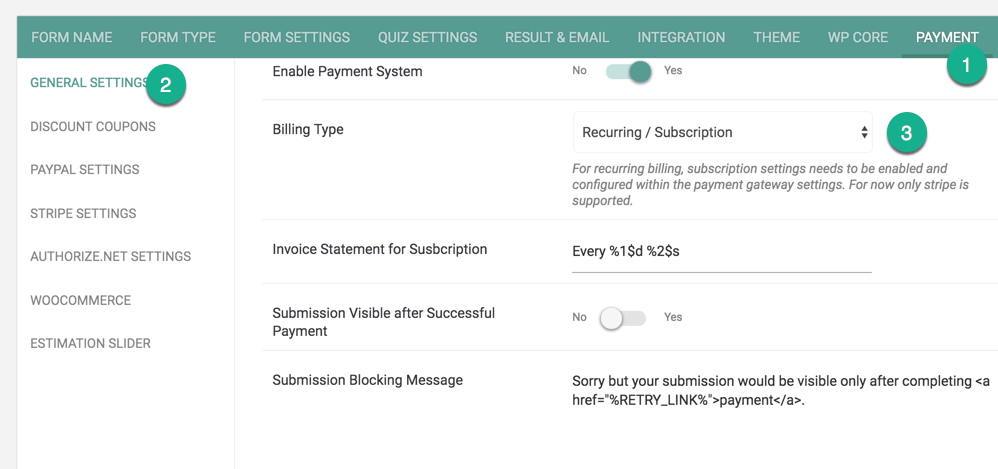Open the Form Settings tab

click(x=297, y=37)
